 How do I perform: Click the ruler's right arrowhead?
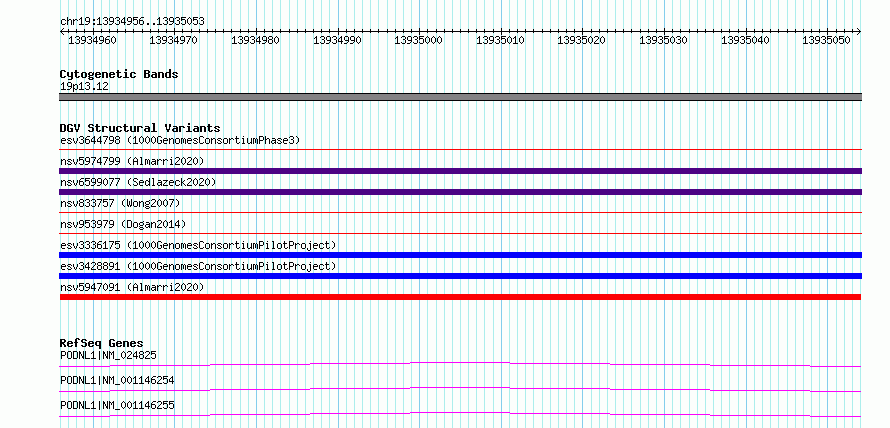859,32
